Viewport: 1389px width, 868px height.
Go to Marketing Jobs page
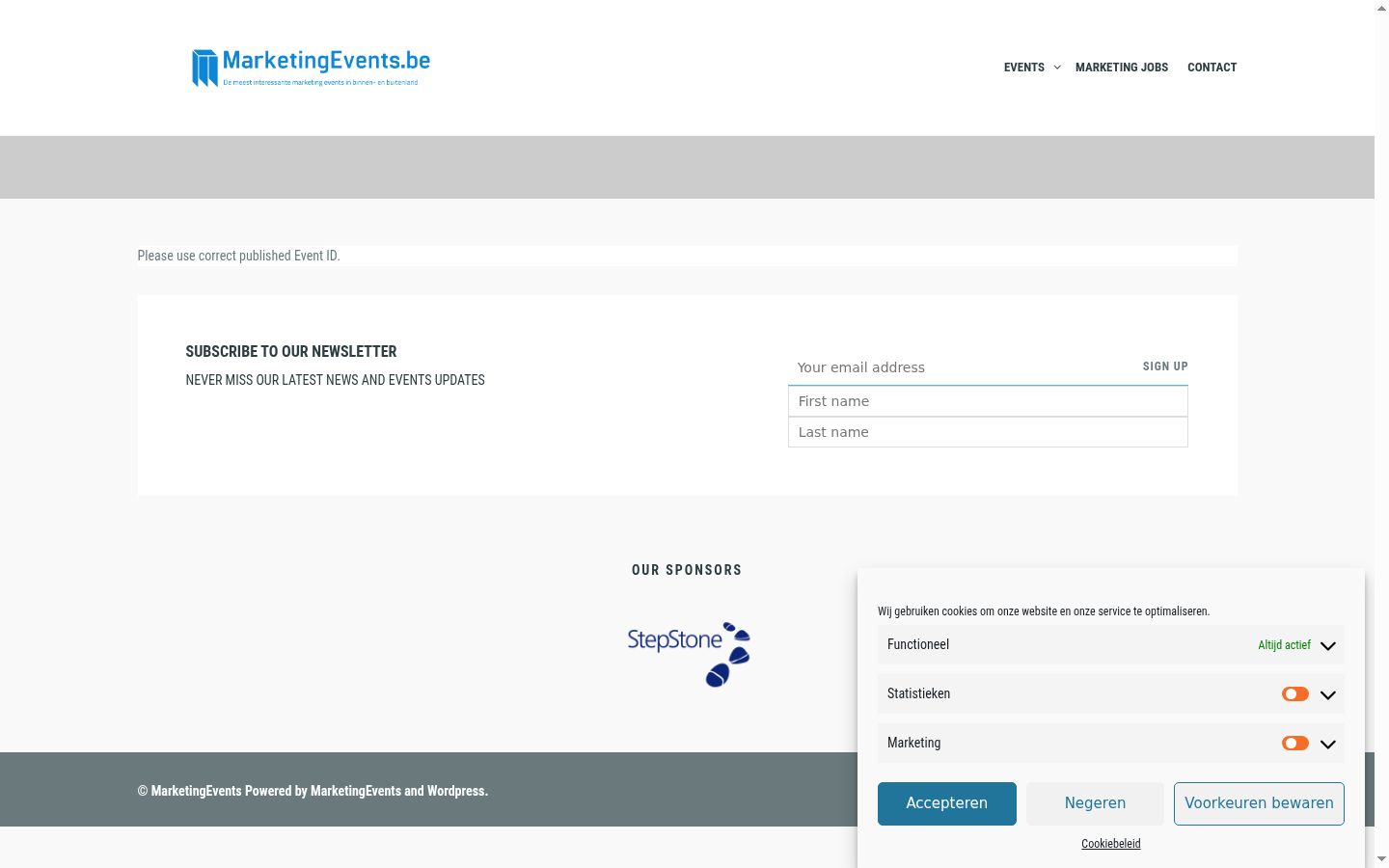coord(1122,68)
